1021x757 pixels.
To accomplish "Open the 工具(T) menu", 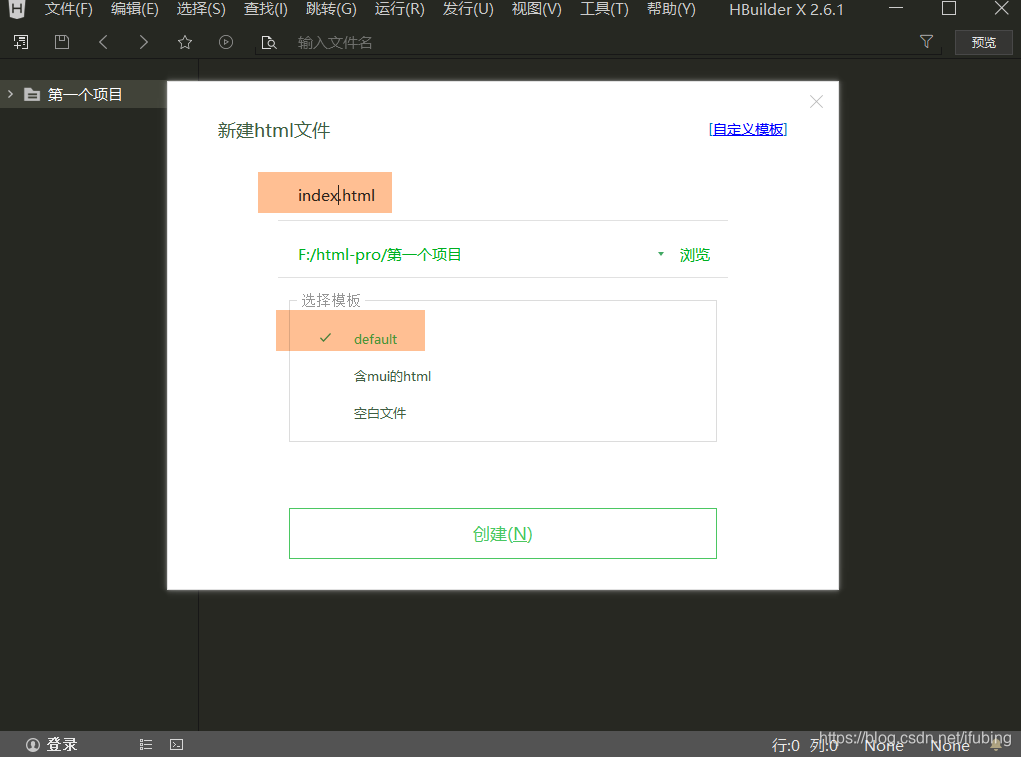I will pyautogui.click(x=603, y=9).
